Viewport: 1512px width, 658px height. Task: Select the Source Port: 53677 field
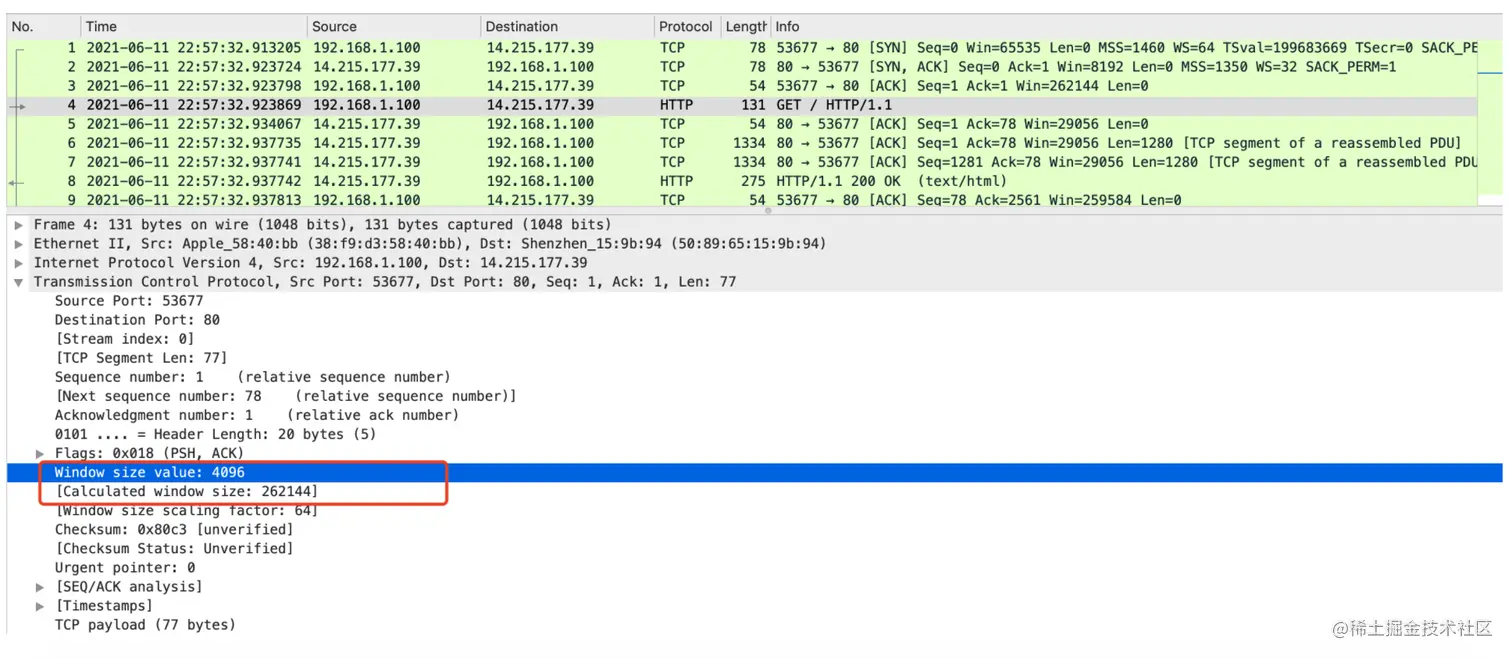coord(129,301)
